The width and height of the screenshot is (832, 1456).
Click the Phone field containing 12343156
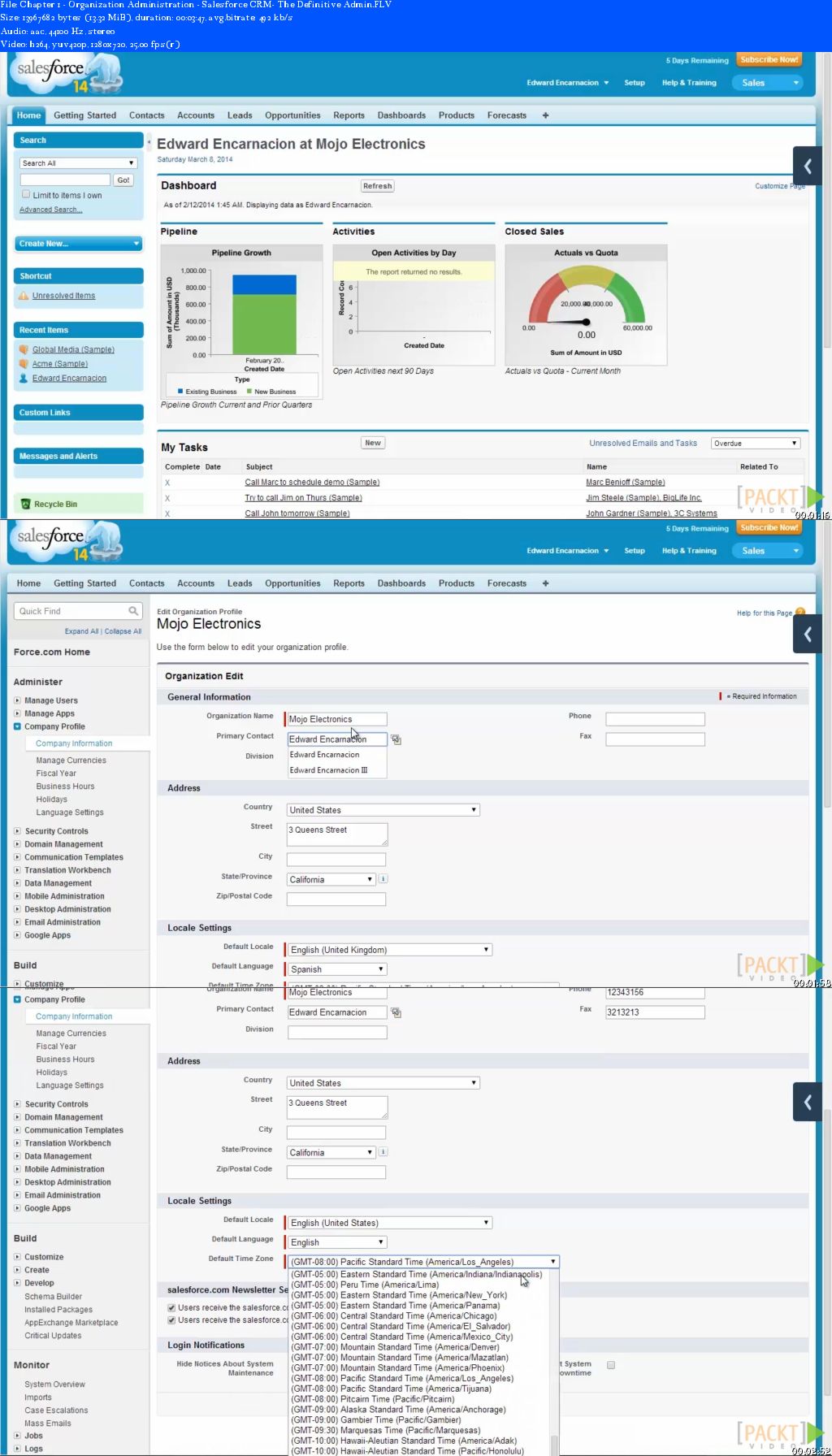pos(655,992)
